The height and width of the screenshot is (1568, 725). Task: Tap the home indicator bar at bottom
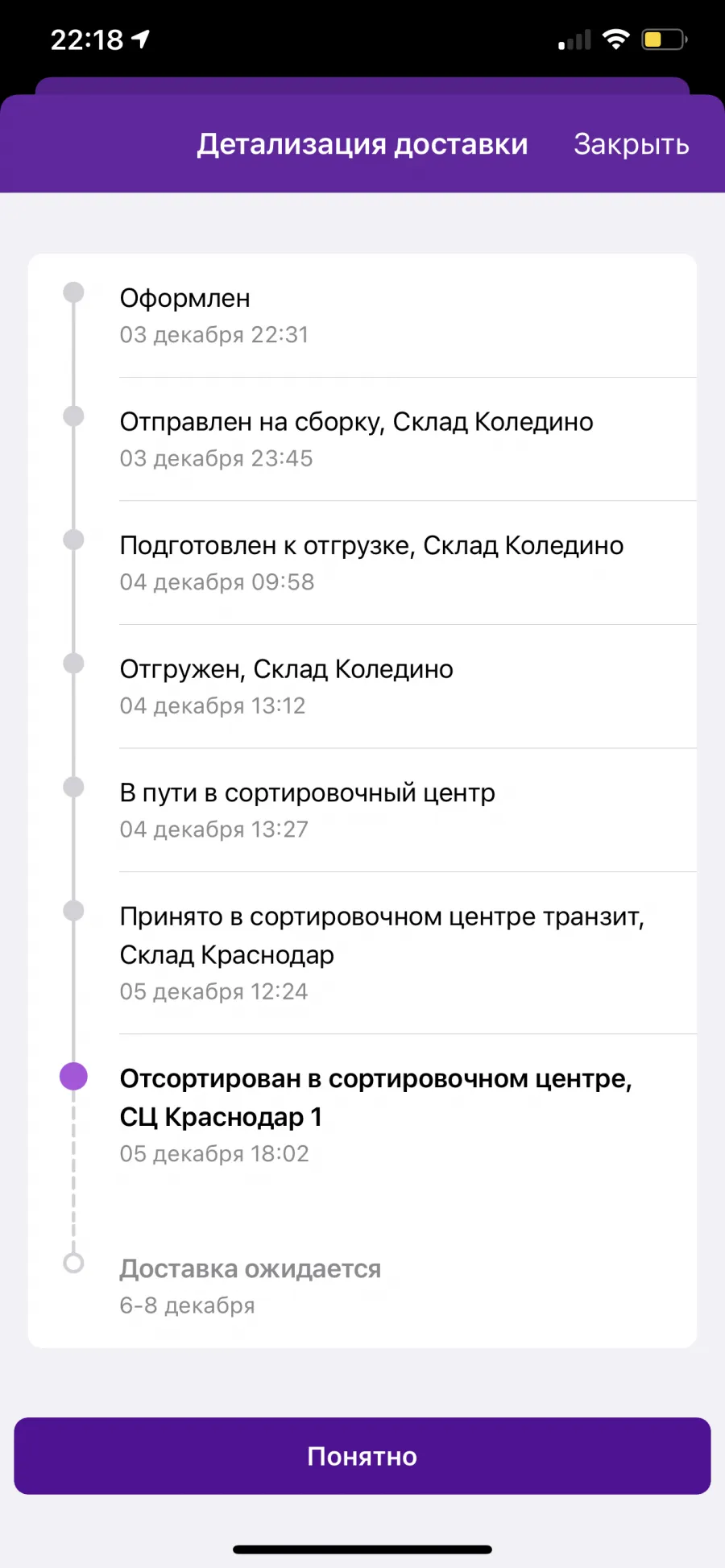(x=362, y=1549)
